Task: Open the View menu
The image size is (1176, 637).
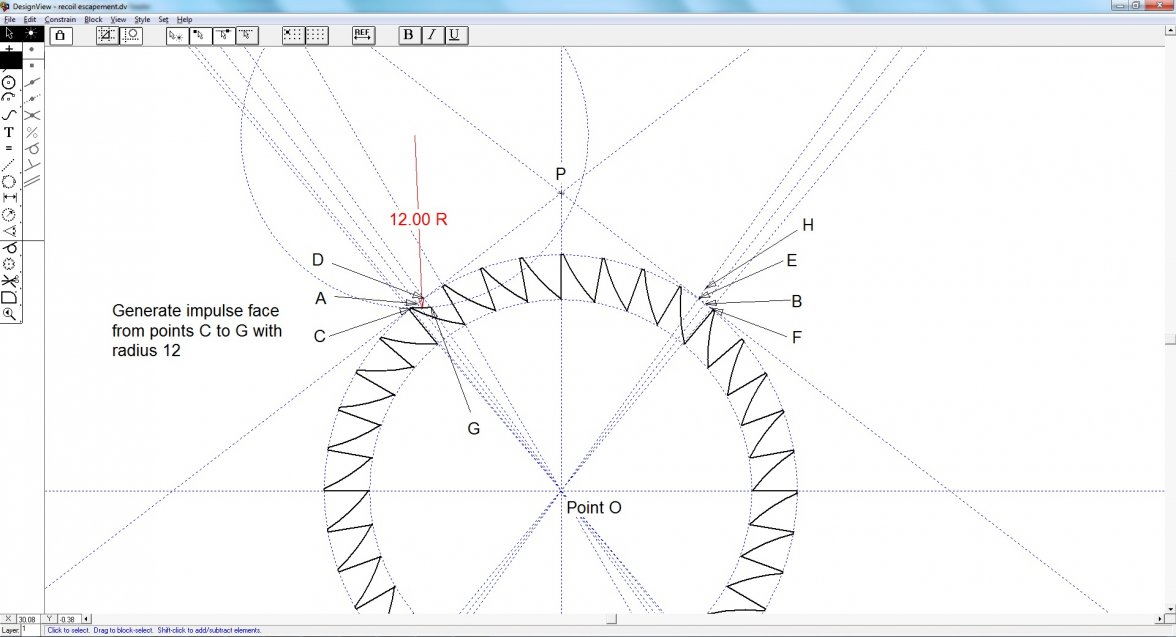Action: tap(118, 19)
